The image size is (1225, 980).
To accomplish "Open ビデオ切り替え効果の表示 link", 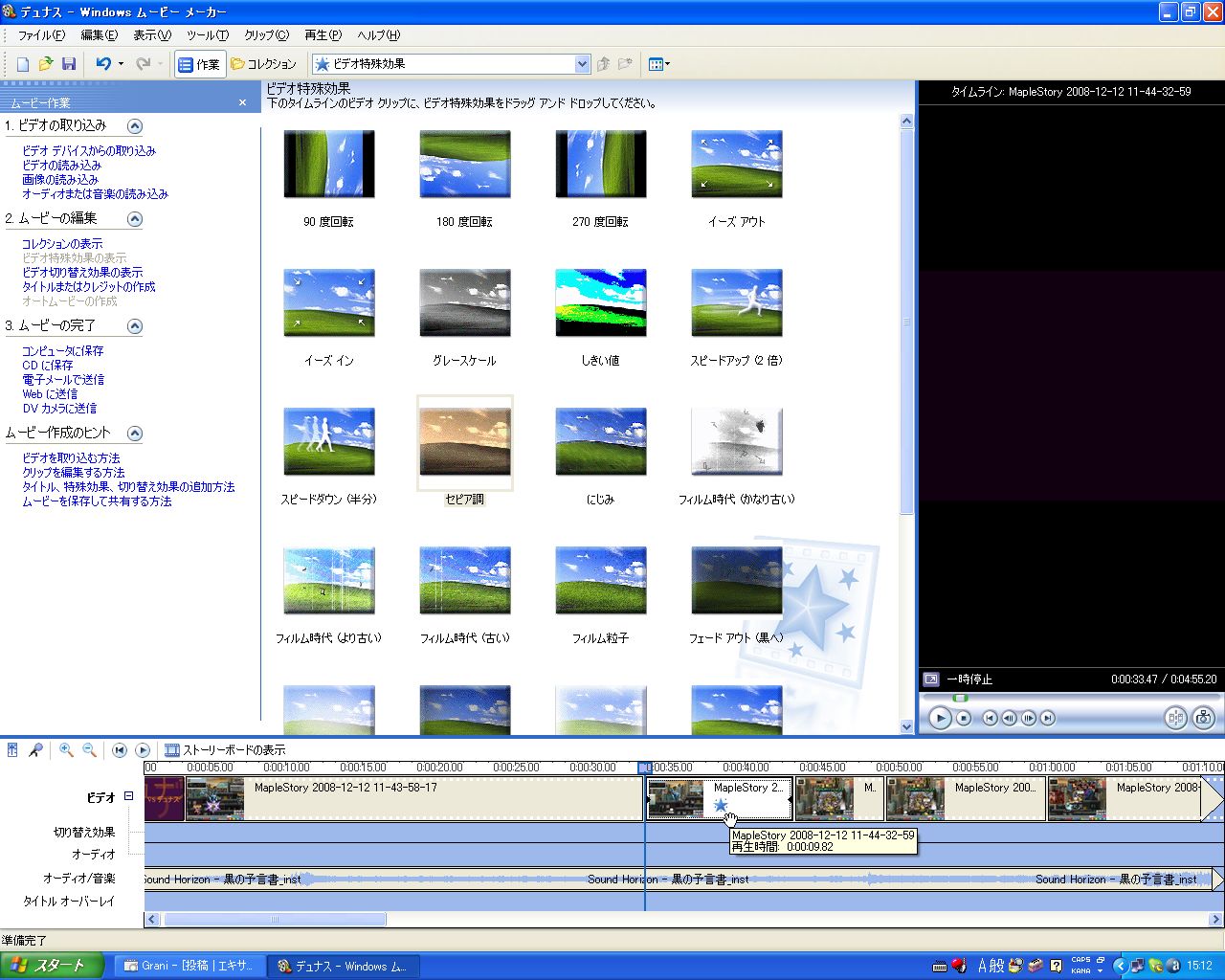I will tap(82, 273).
